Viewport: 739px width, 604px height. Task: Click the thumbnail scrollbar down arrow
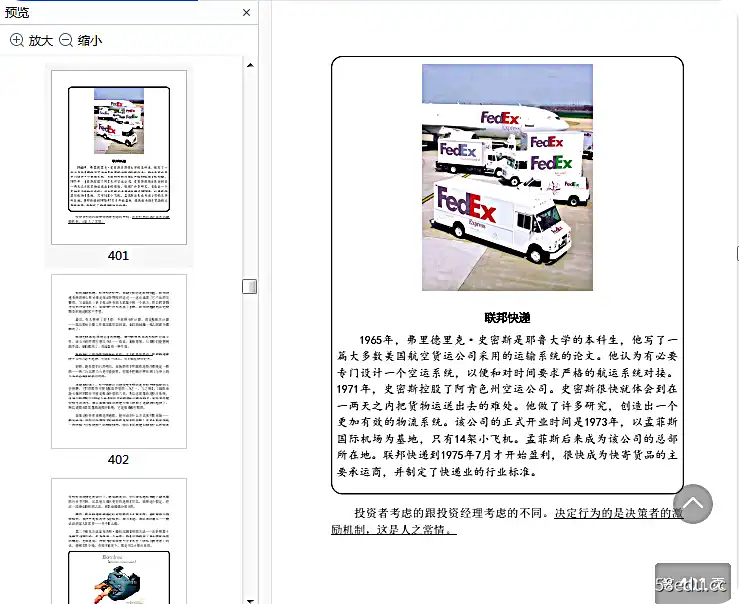250,601
